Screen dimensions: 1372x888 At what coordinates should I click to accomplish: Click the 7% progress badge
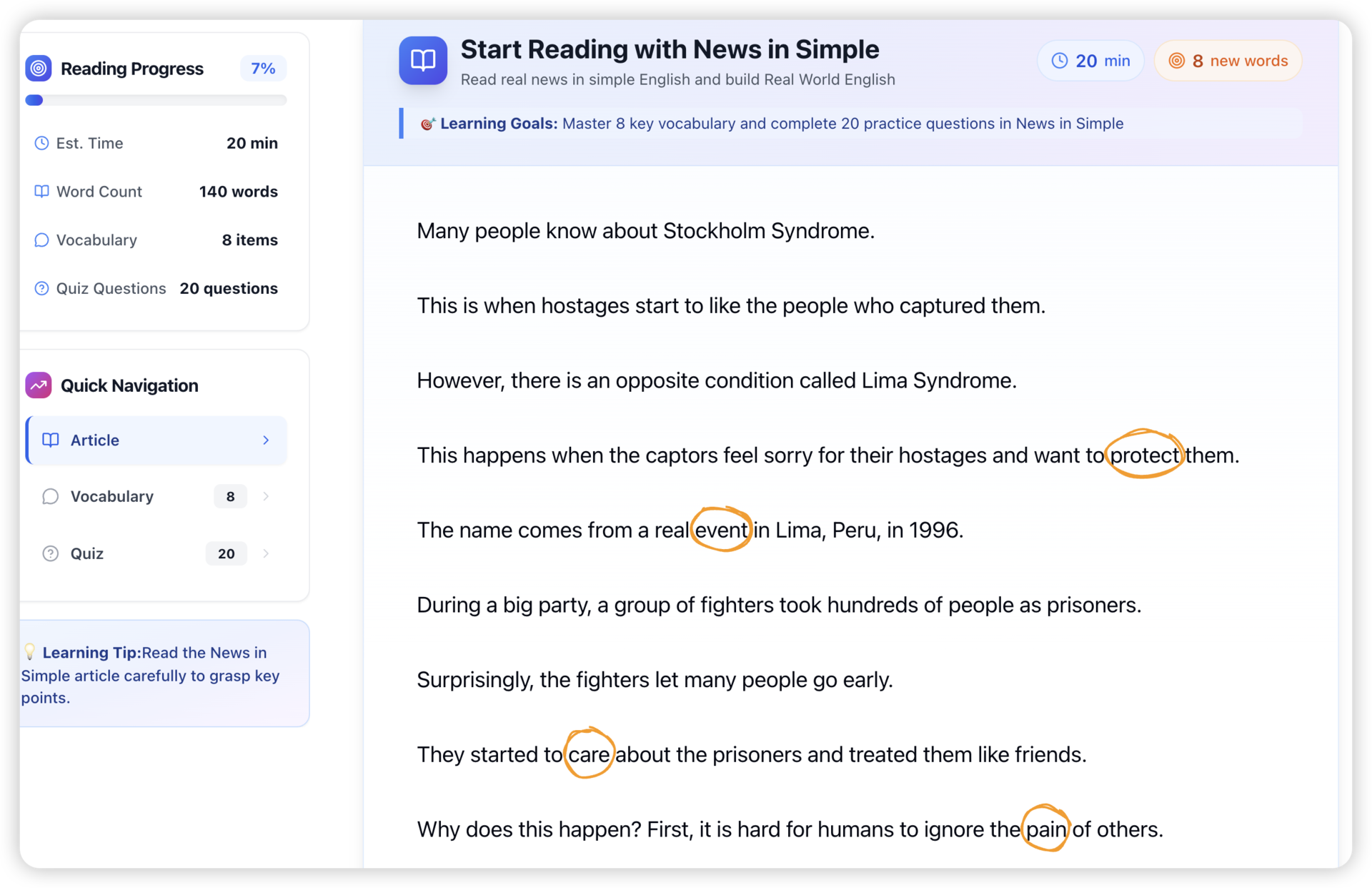coord(263,69)
